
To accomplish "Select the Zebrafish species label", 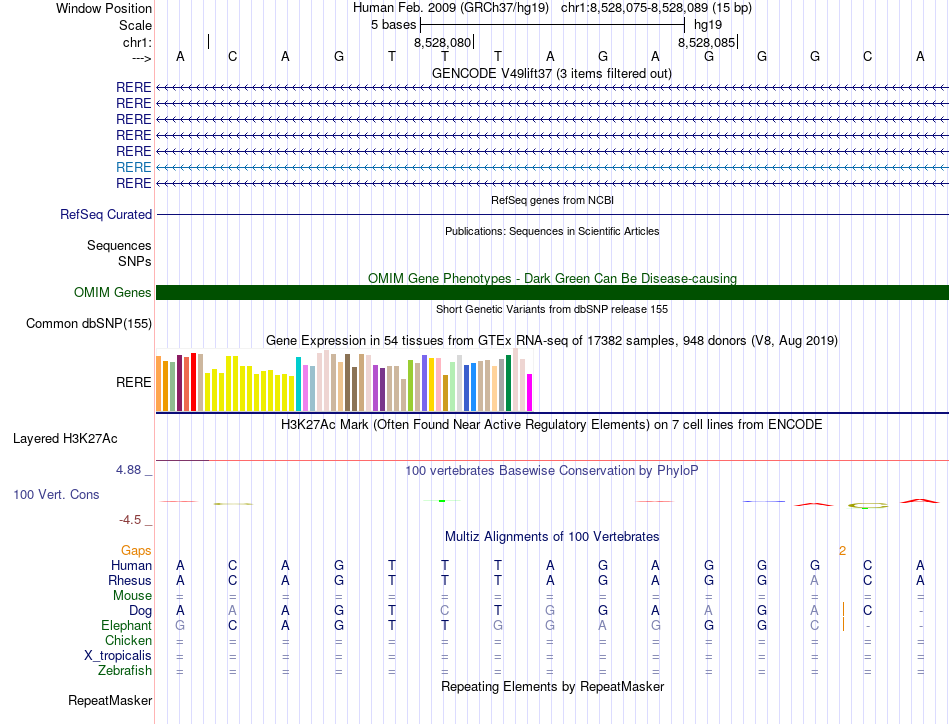I will pos(124,670).
